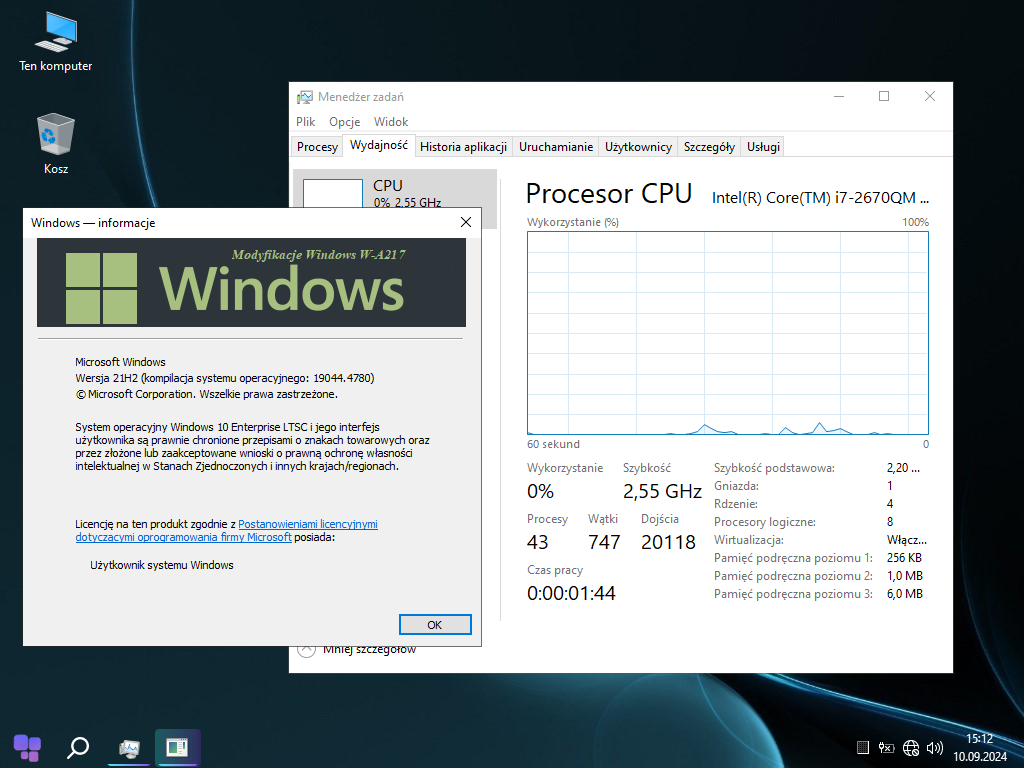The width and height of the screenshot is (1024, 768).
Task: Go to the Historia aplikacji tab
Action: 463,147
